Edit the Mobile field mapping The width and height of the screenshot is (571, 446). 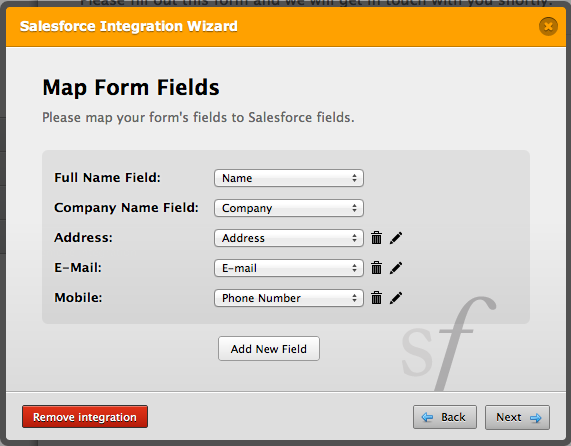coord(396,298)
